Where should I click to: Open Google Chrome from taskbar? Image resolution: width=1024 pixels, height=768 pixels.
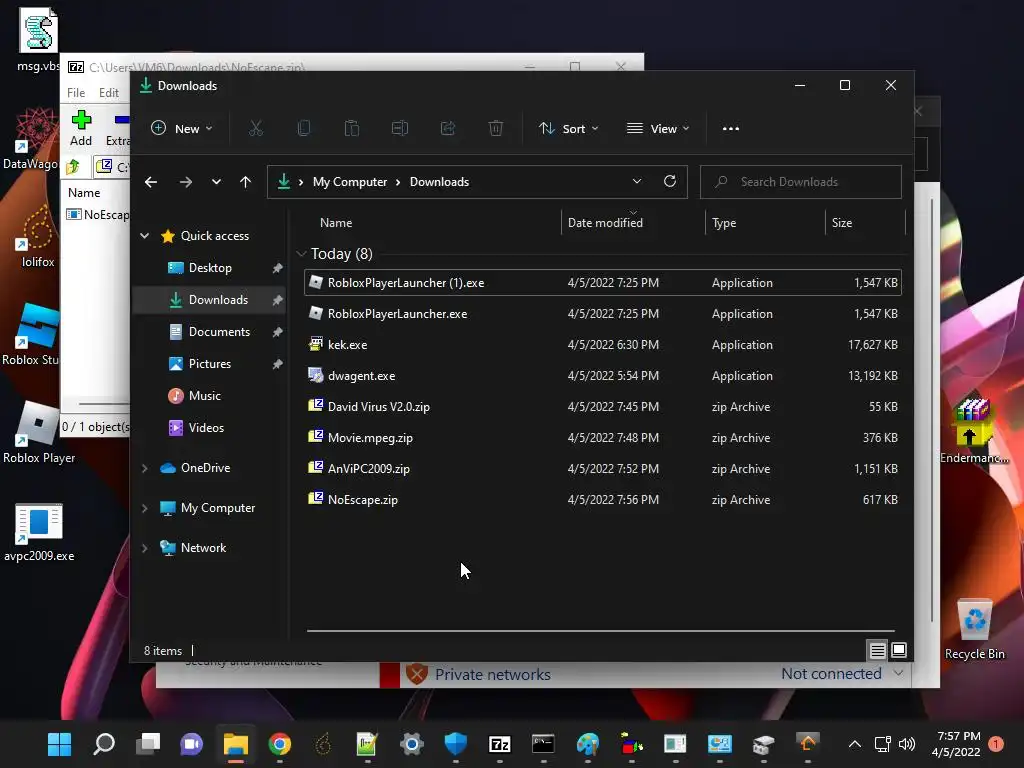tap(280, 744)
